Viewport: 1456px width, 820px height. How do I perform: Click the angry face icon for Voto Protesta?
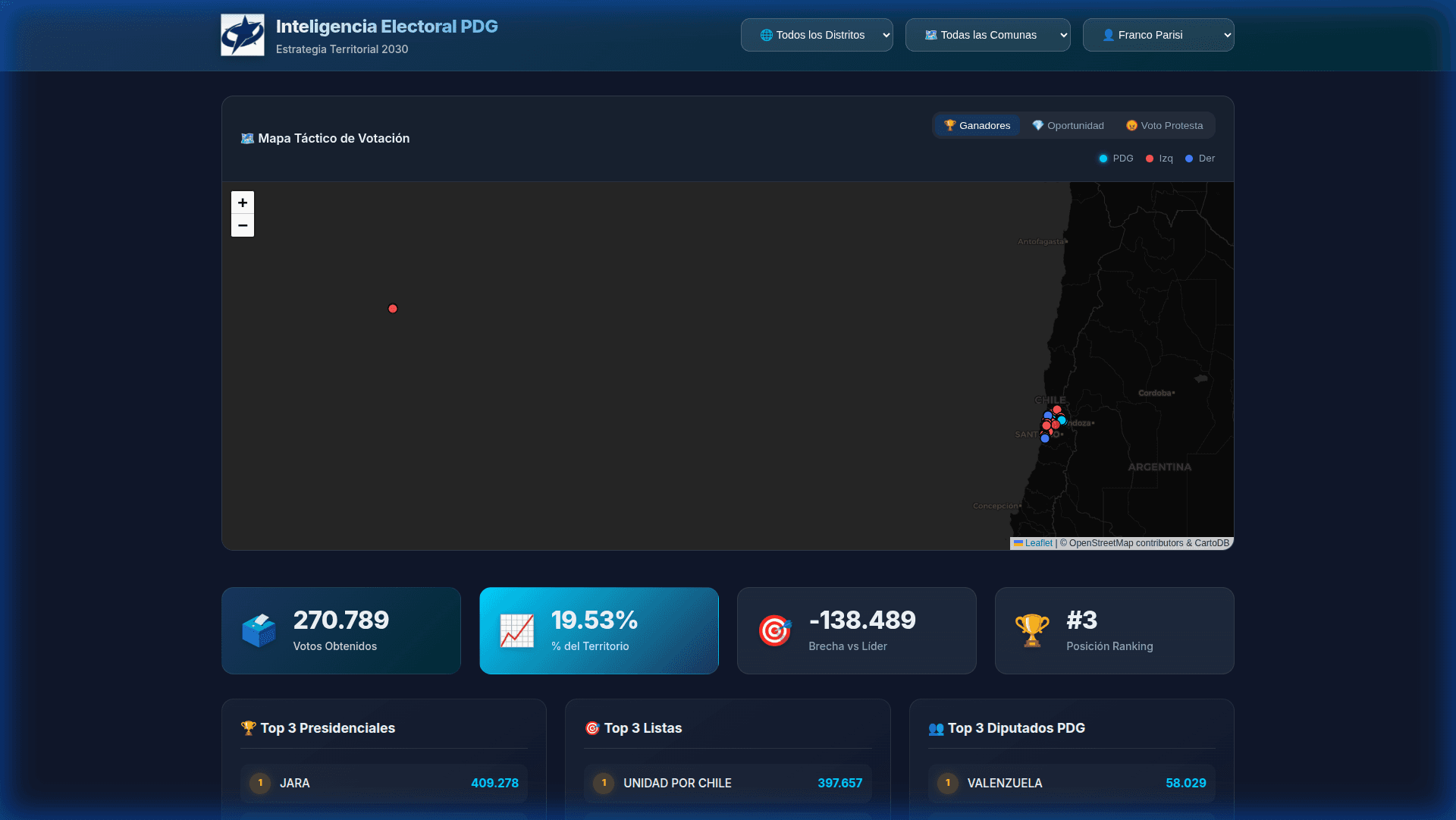[1131, 125]
